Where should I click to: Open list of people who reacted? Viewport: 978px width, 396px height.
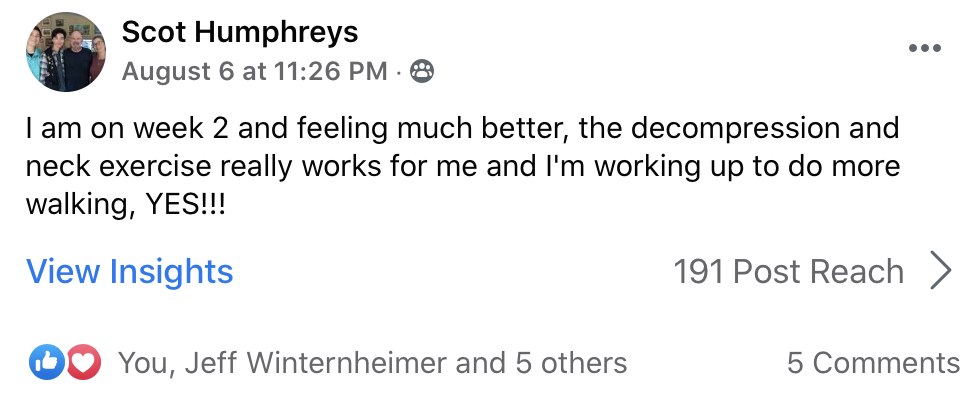point(372,363)
